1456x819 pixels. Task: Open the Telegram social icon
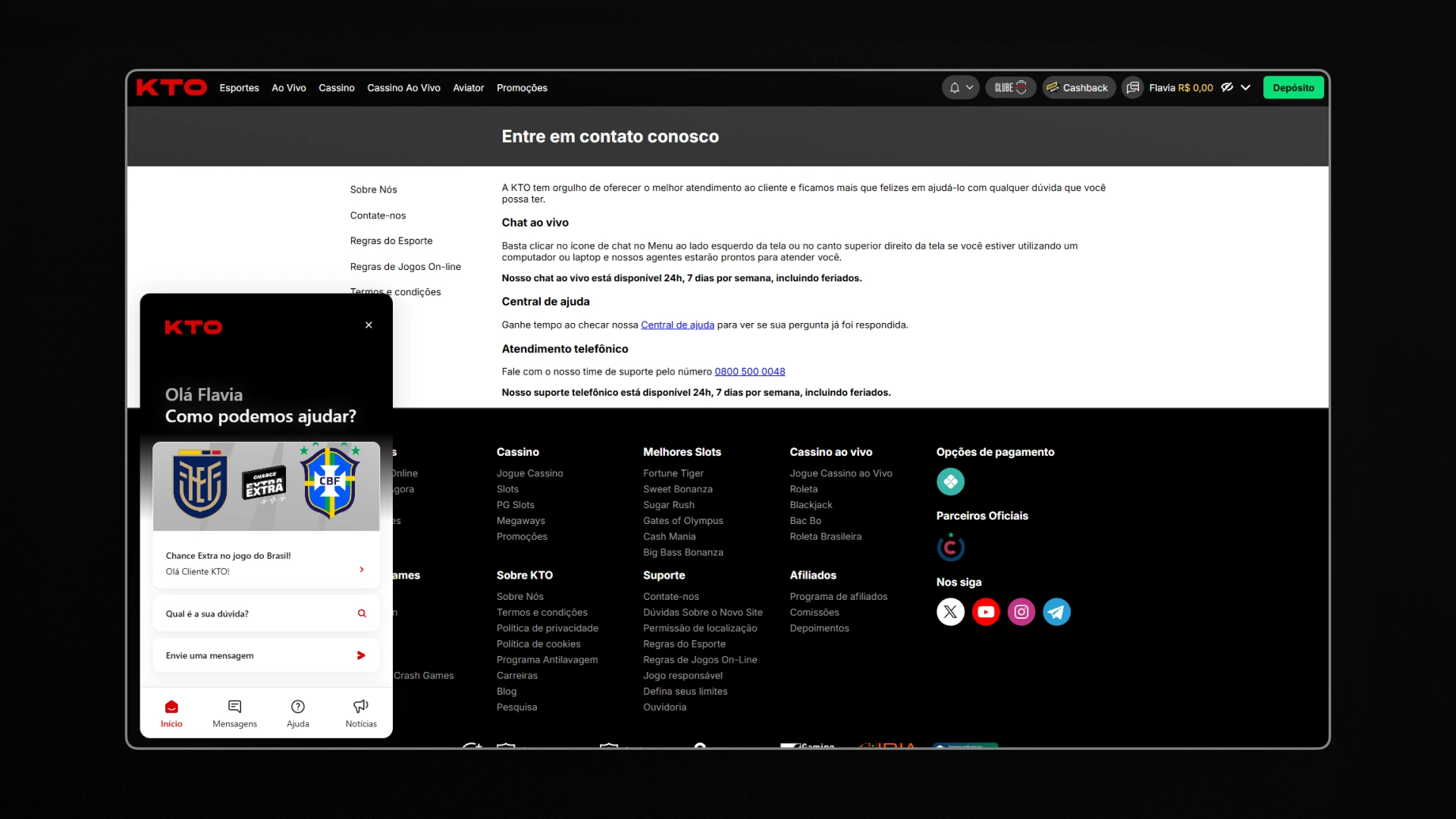[1056, 612]
